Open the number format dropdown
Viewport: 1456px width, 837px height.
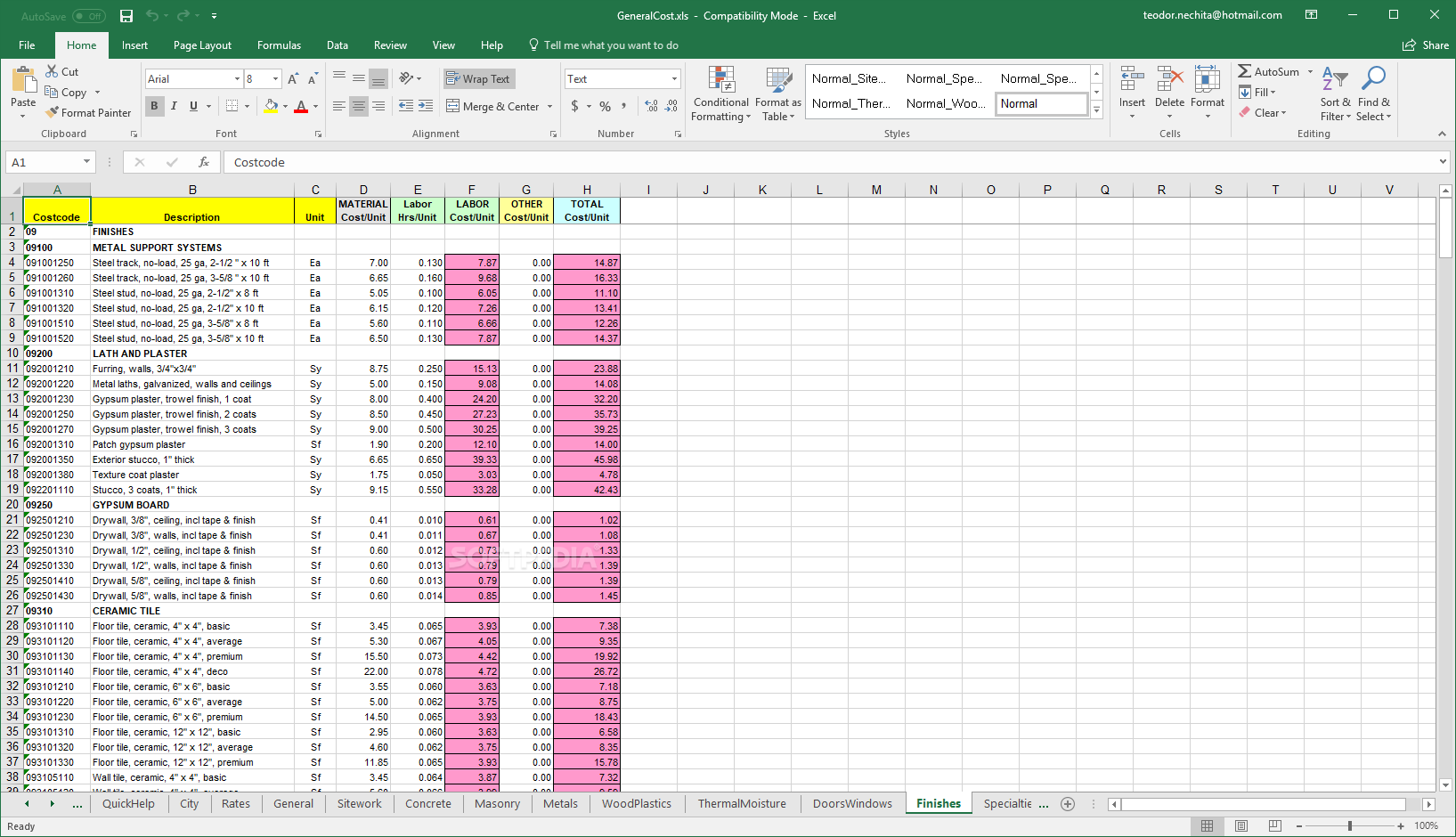pos(674,79)
